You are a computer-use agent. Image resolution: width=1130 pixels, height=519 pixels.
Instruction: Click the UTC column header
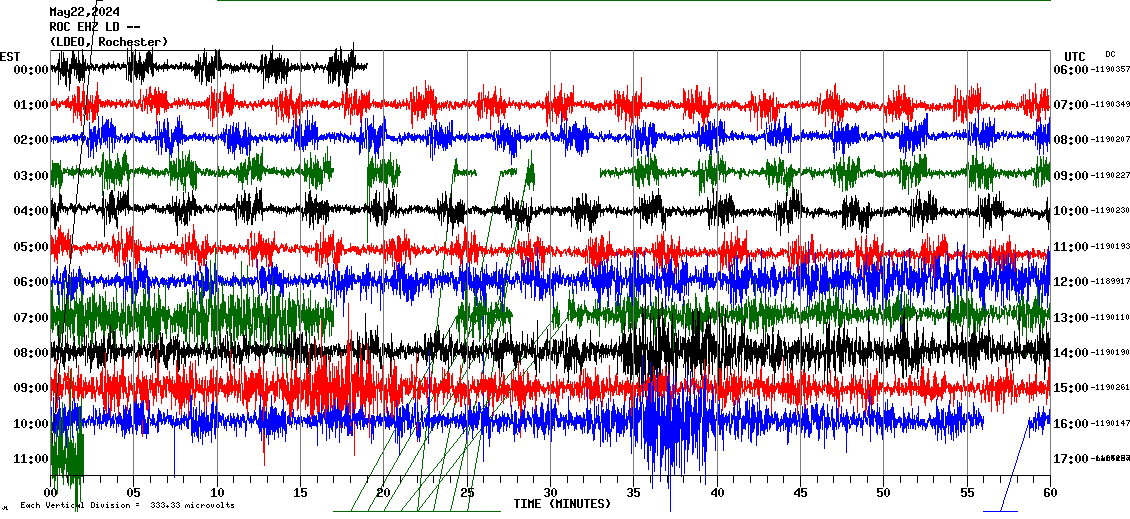click(x=1074, y=56)
